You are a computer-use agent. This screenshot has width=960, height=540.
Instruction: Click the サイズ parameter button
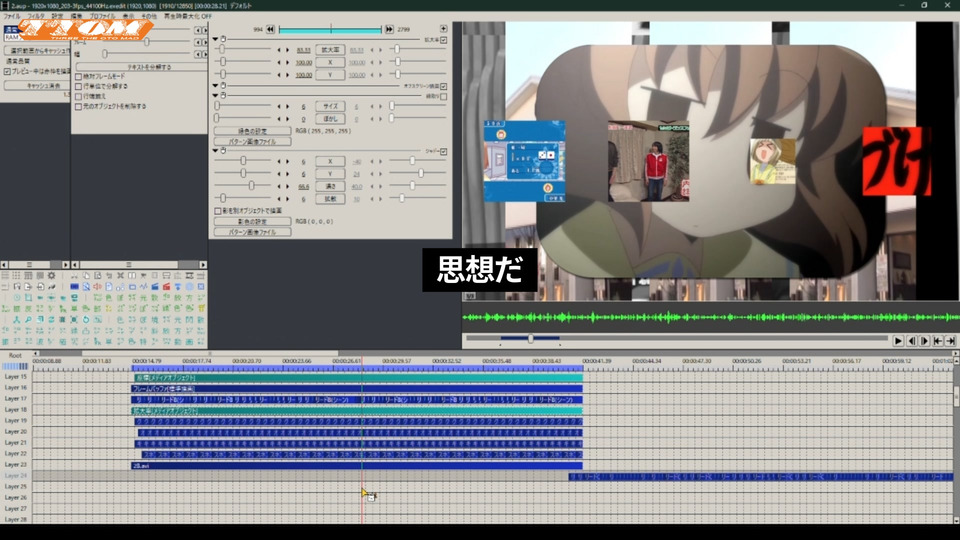click(330, 107)
